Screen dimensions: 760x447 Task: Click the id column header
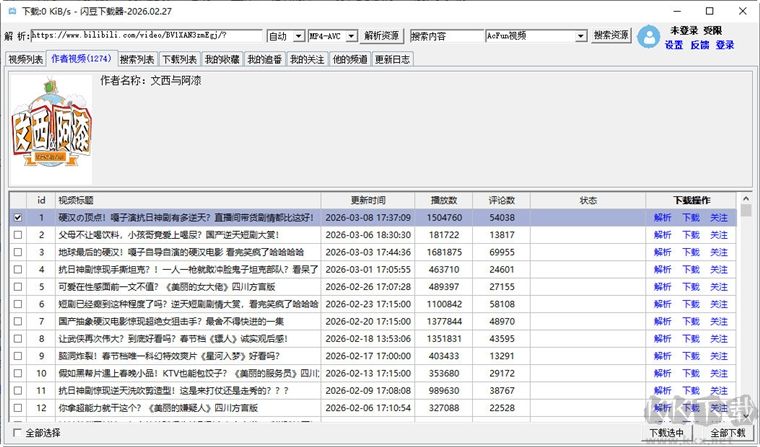pyautogui.click(x=41, y=200)
